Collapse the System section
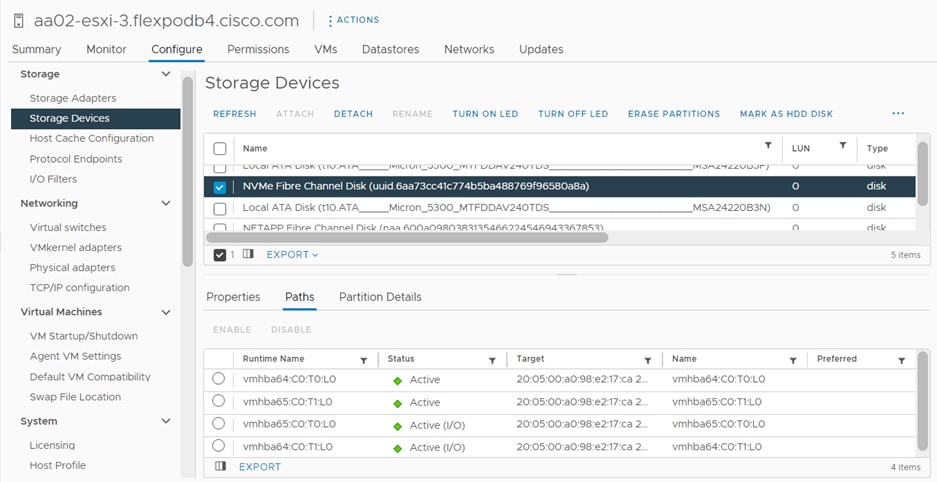Viewport: 937px width, 482px height. click(166, 421)
